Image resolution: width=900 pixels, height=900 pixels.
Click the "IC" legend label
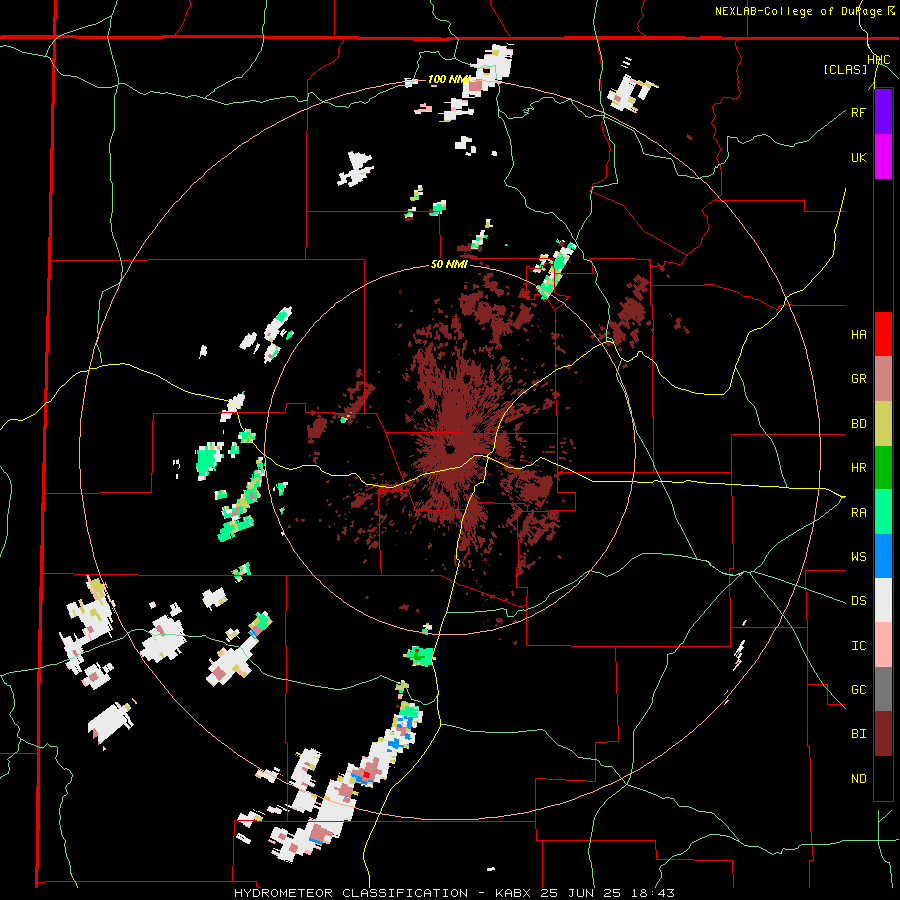click(858, 646)
